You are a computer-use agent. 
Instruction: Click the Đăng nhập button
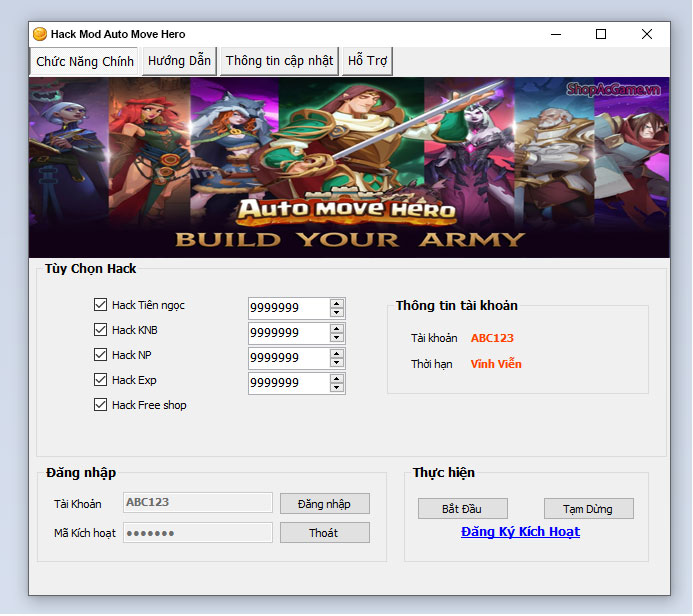(325, 504)
